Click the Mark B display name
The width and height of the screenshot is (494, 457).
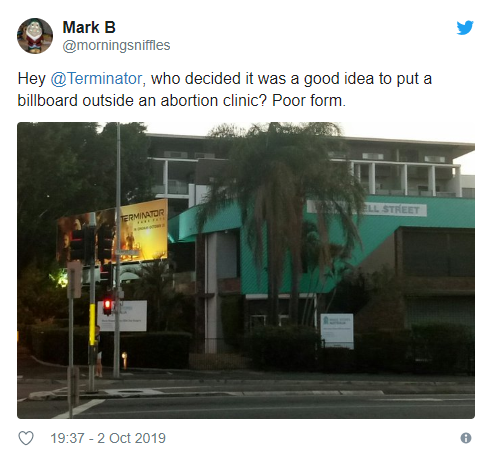(x=89, y=27)
